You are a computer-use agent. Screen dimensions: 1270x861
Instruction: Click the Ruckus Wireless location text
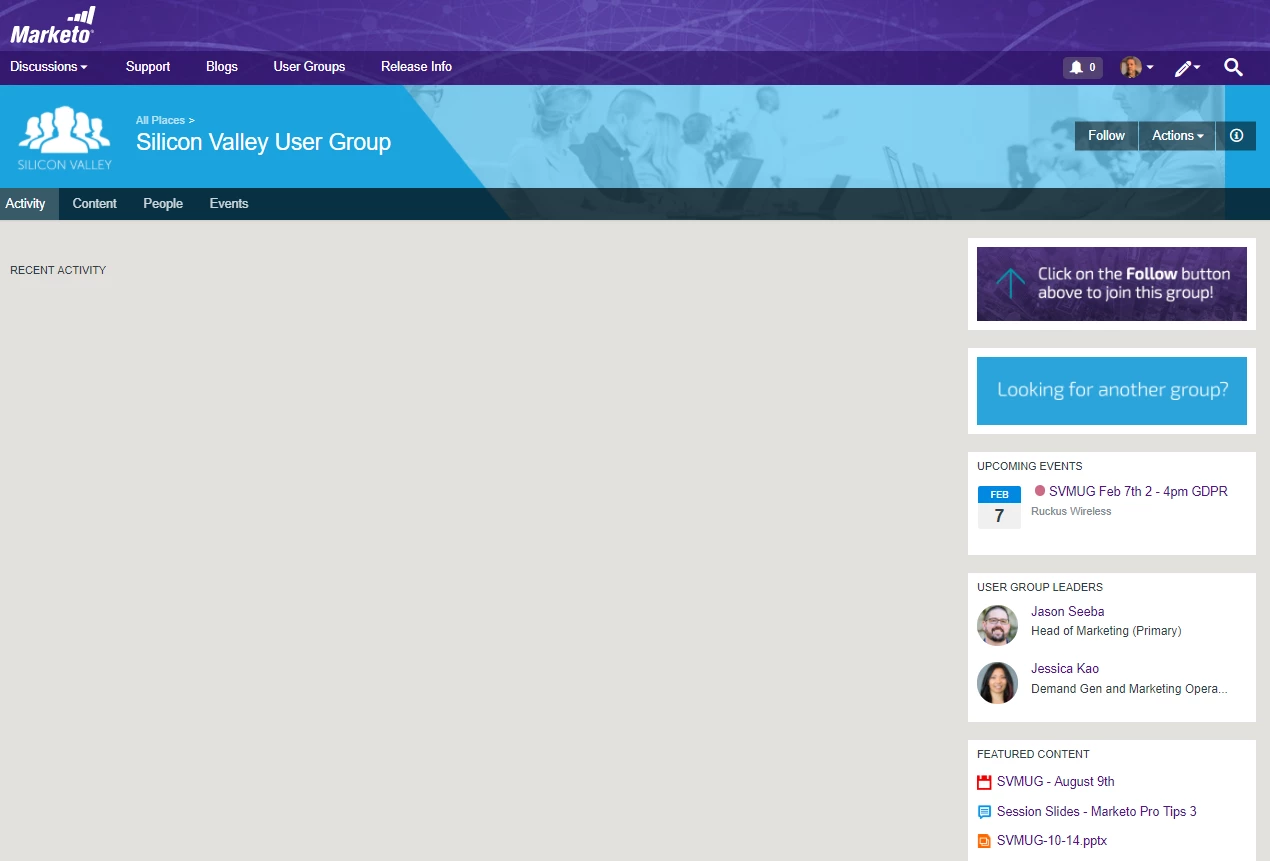tap(1071, 511)
